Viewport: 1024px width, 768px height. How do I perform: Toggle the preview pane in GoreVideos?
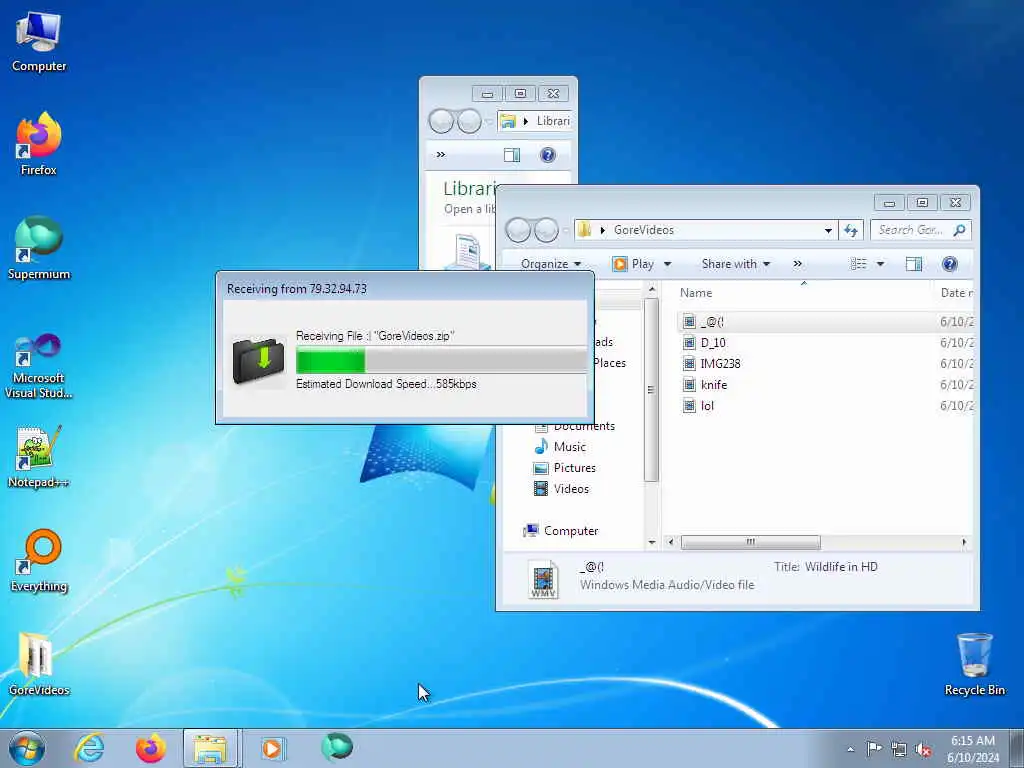point(914,264)
